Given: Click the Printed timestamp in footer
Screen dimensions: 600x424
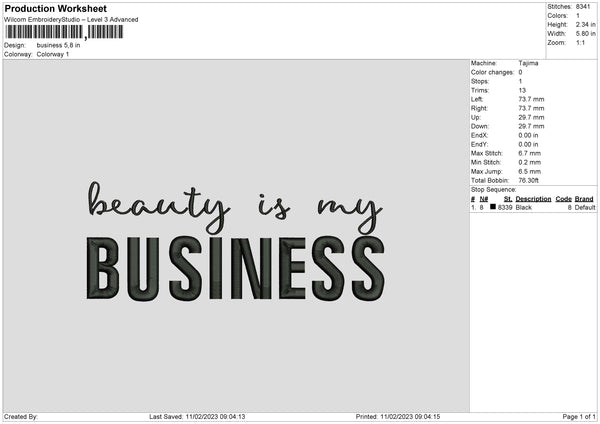Looking at the screenshot, I should (x=398, y=416).
